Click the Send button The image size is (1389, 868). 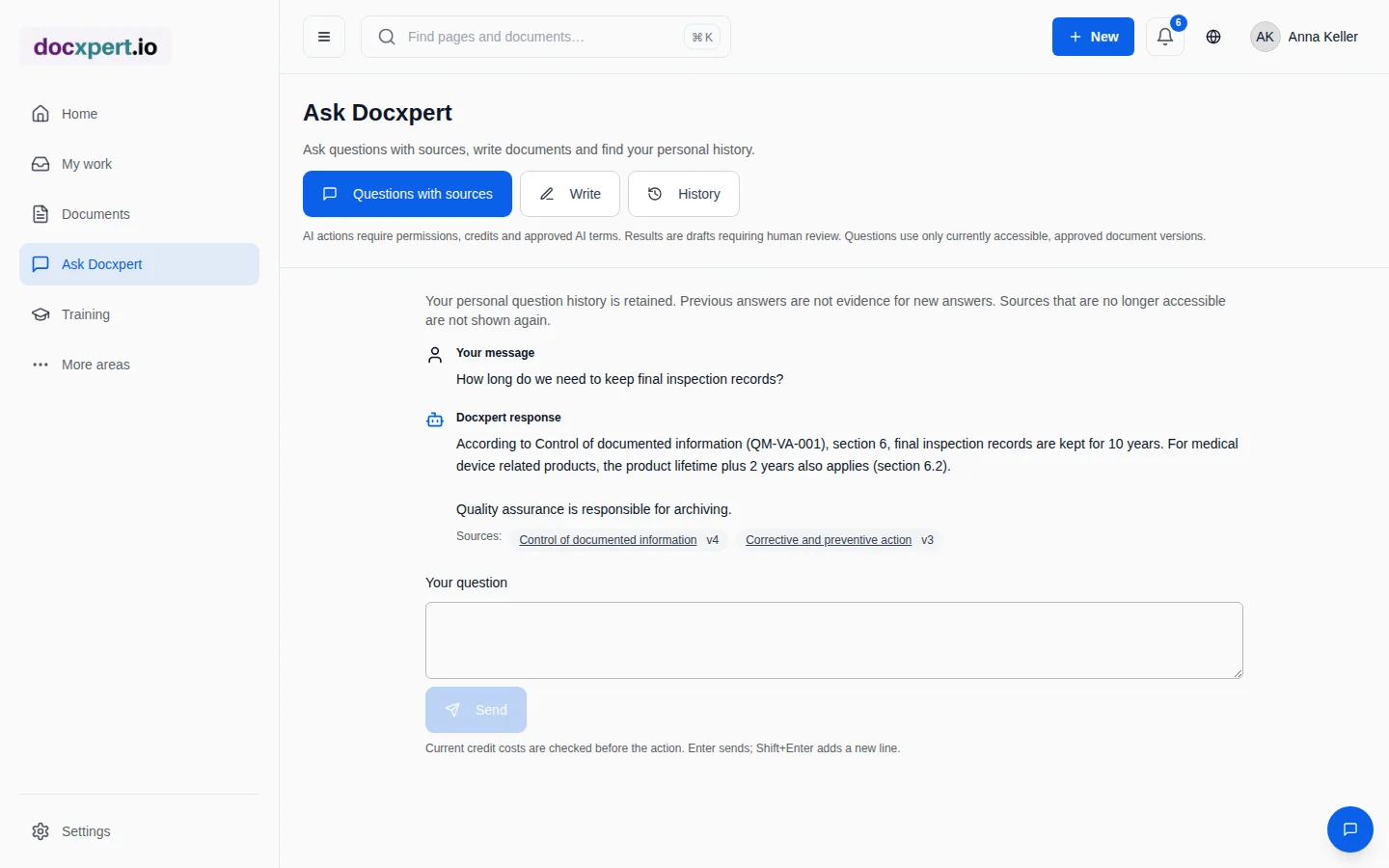coord(476,710)
